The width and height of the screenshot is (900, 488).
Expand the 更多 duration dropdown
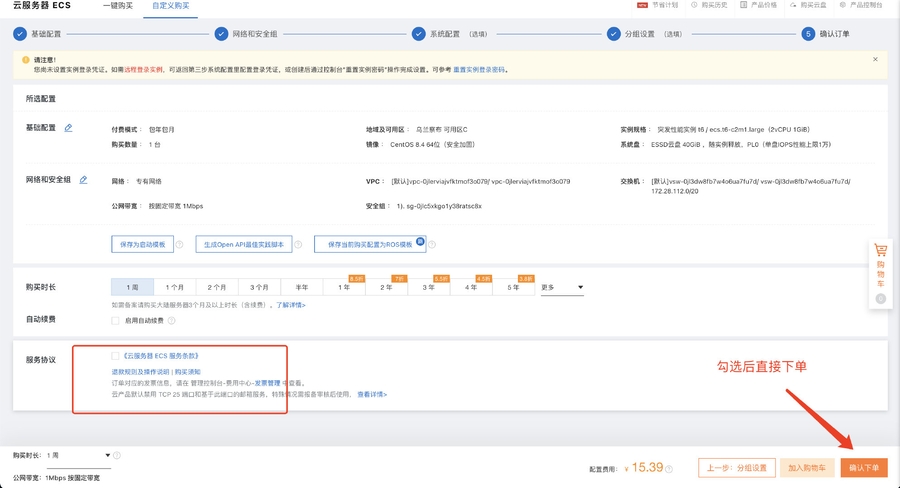pos(562,287)
